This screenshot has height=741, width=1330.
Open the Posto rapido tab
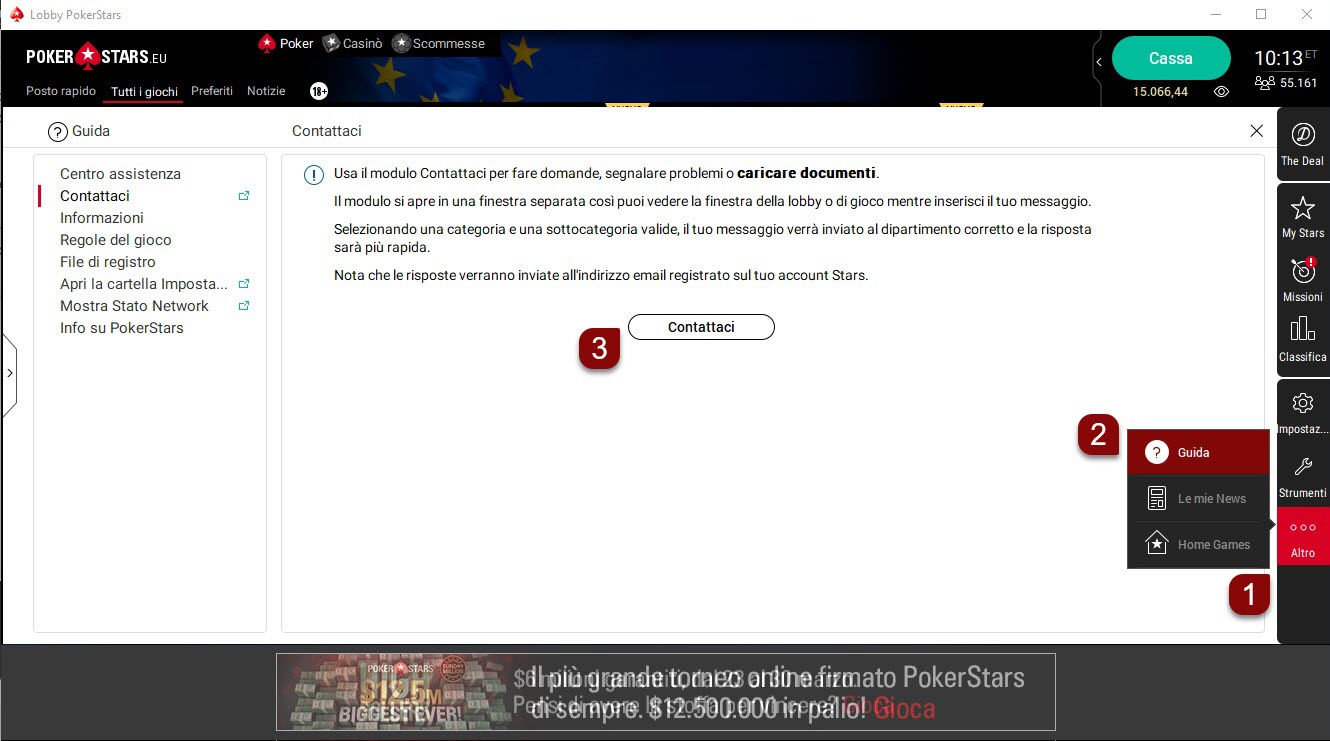click(61, 91)
